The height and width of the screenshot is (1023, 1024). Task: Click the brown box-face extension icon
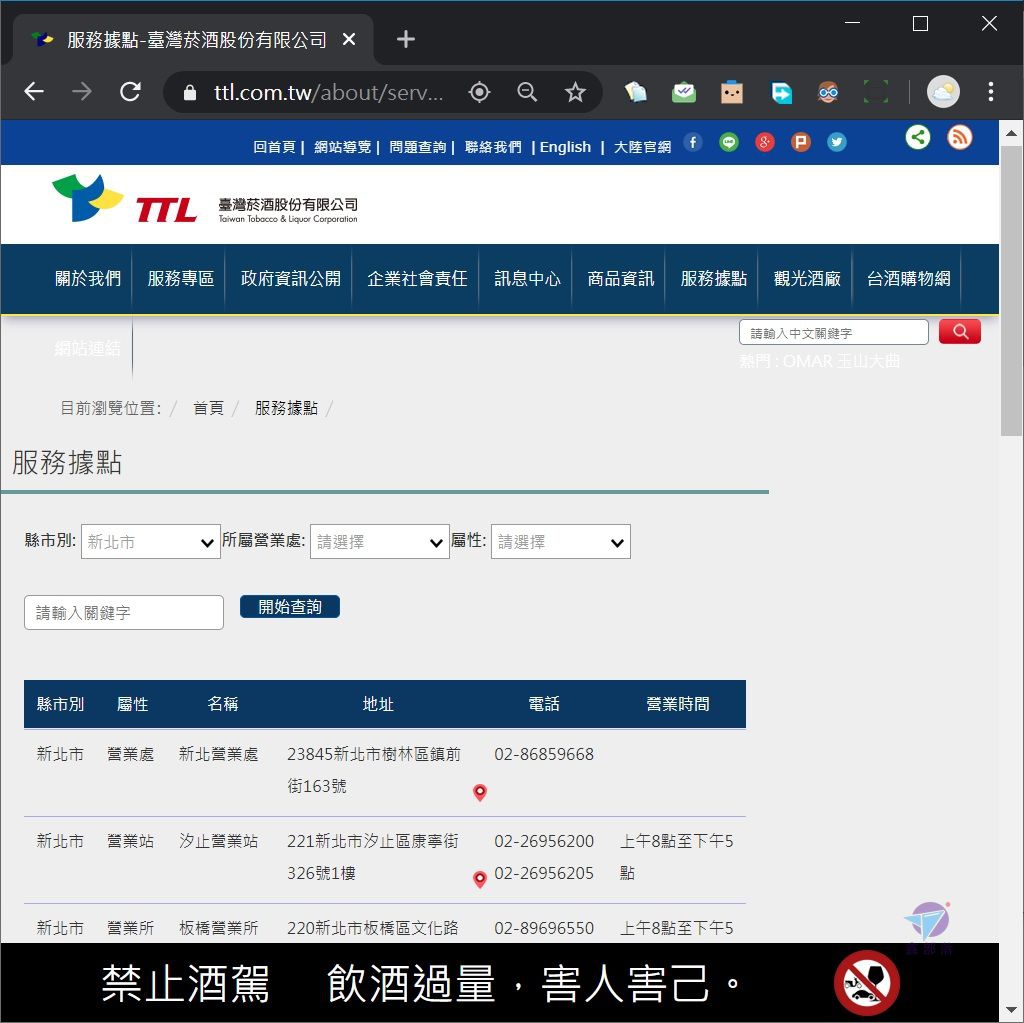tap(731, 91)
